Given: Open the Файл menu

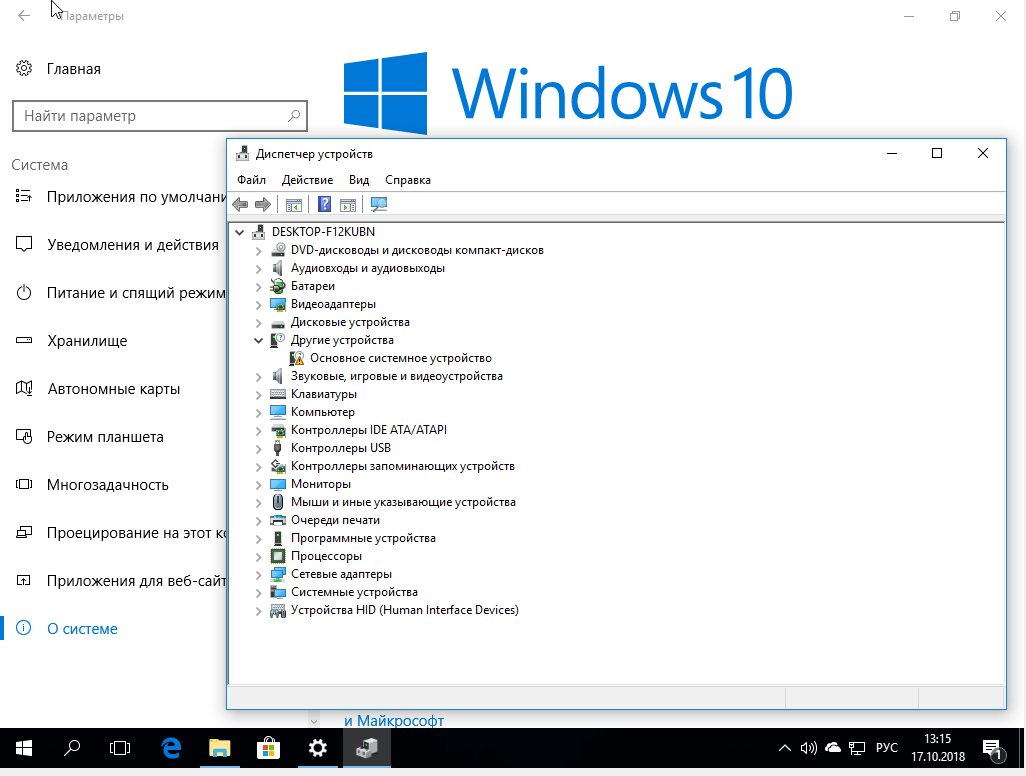Looking at the screenshot, I should pyautogui.click(x=251, y=180).
